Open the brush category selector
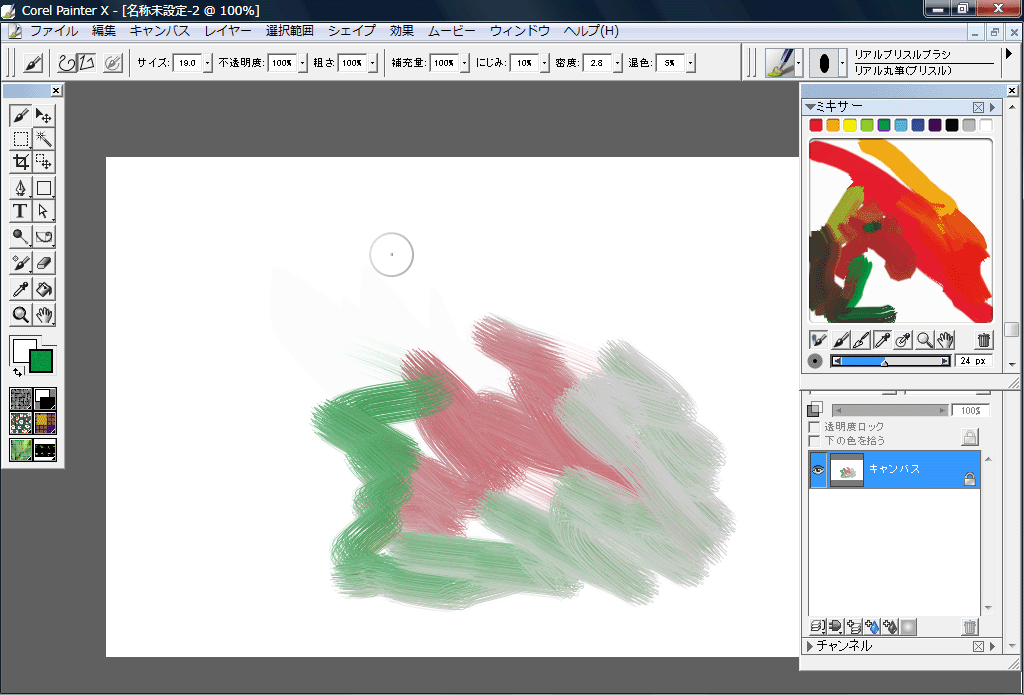 pos(784,63)
